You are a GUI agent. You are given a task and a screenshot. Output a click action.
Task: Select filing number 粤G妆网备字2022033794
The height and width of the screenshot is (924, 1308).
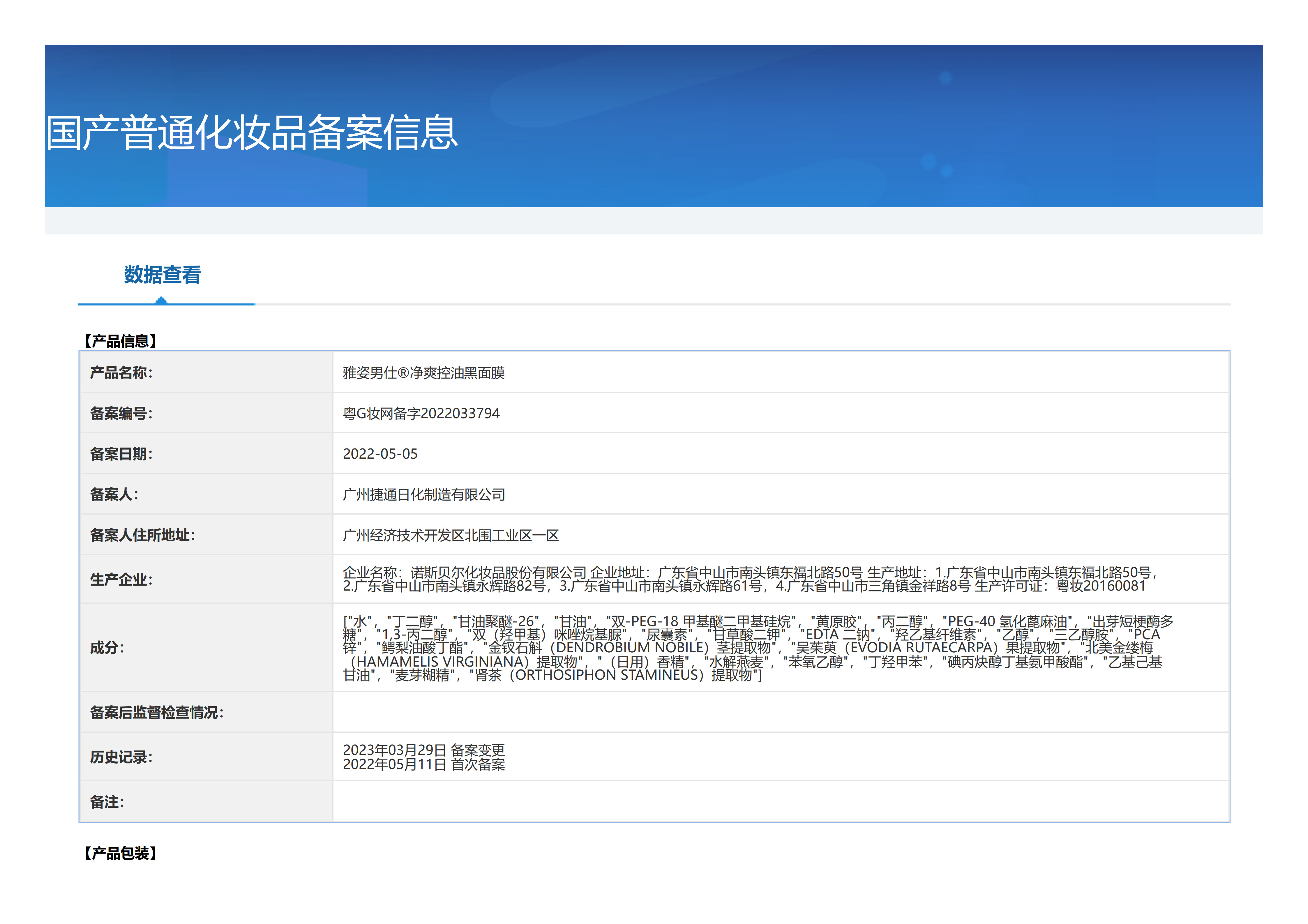(x=421, y=413)
